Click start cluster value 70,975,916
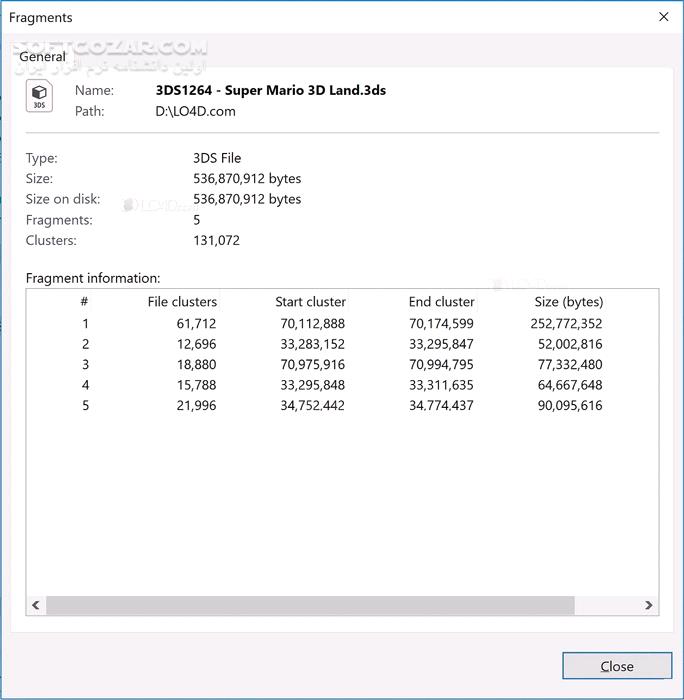Image resolution: width=684 pixels, height=700 pixels. click(313, 365)
